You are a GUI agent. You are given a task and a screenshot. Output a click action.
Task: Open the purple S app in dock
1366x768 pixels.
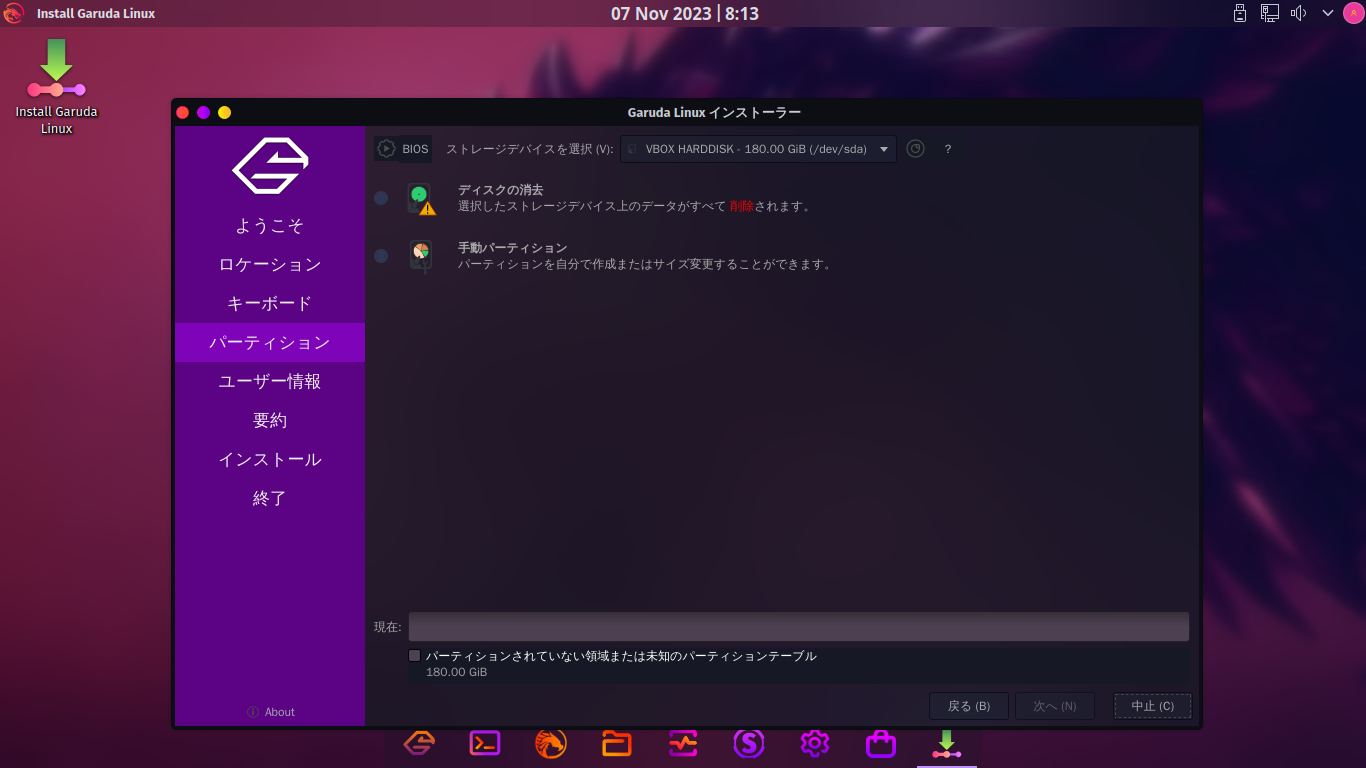(x=749, y=743)
